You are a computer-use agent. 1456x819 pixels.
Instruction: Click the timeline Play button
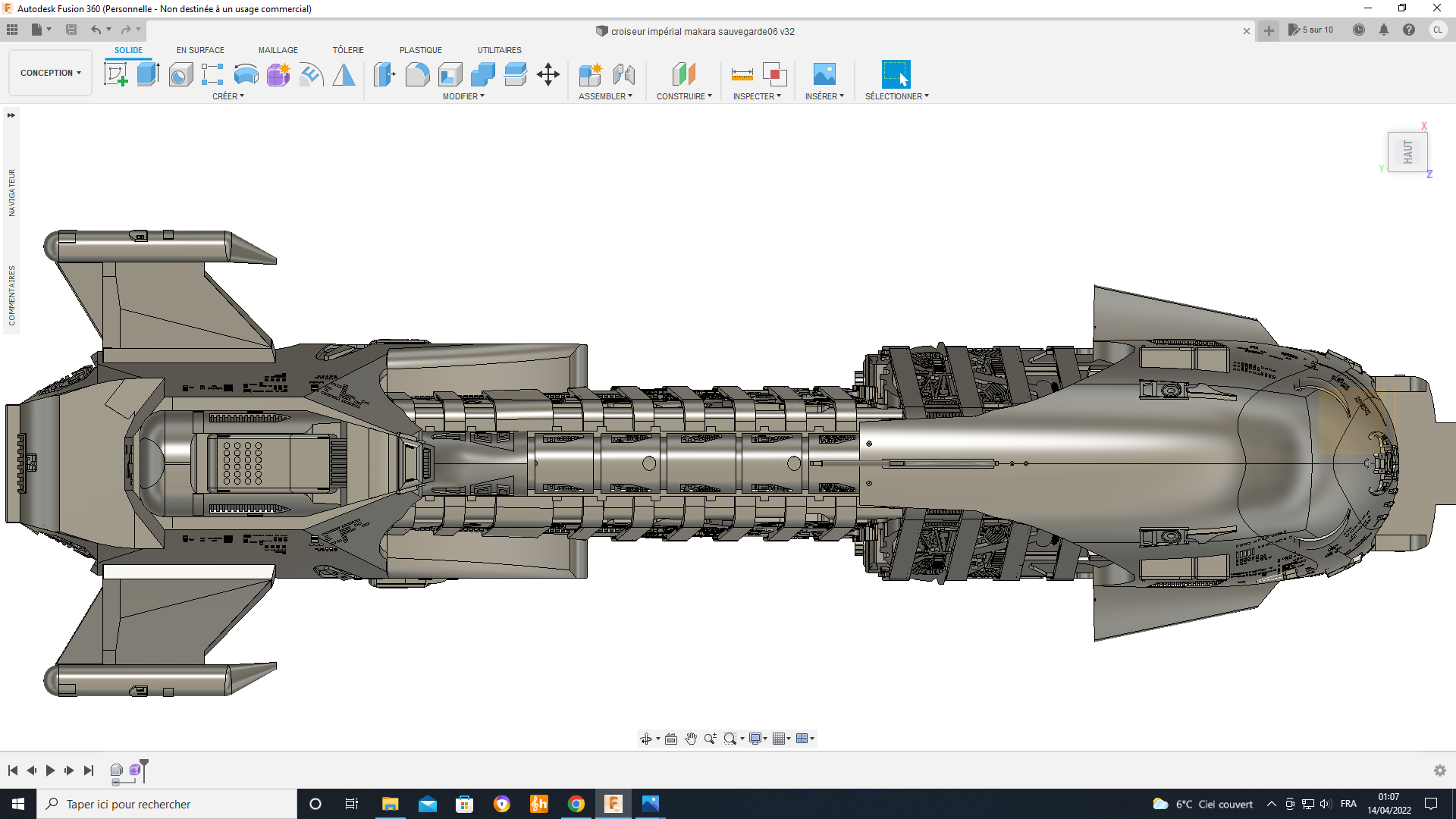tap(50, 770)
